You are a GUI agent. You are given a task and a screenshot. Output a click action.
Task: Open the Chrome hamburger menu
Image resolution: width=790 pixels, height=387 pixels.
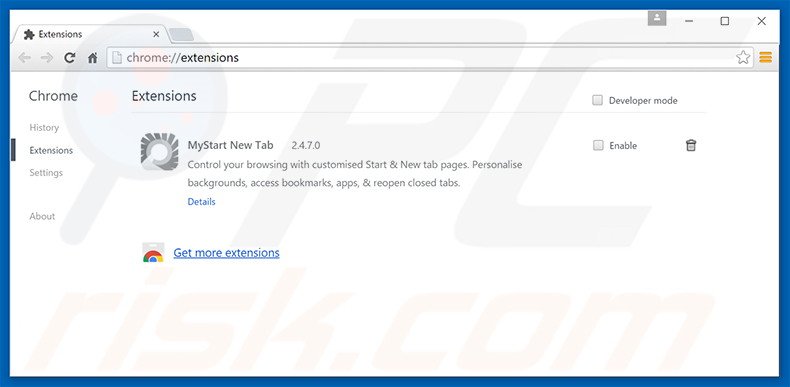click(765, 57)
